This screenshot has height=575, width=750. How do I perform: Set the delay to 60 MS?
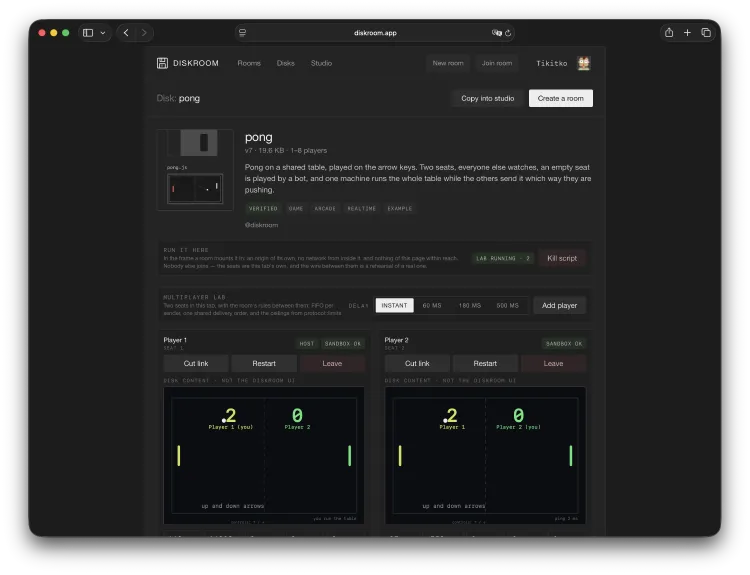[432, 305]
